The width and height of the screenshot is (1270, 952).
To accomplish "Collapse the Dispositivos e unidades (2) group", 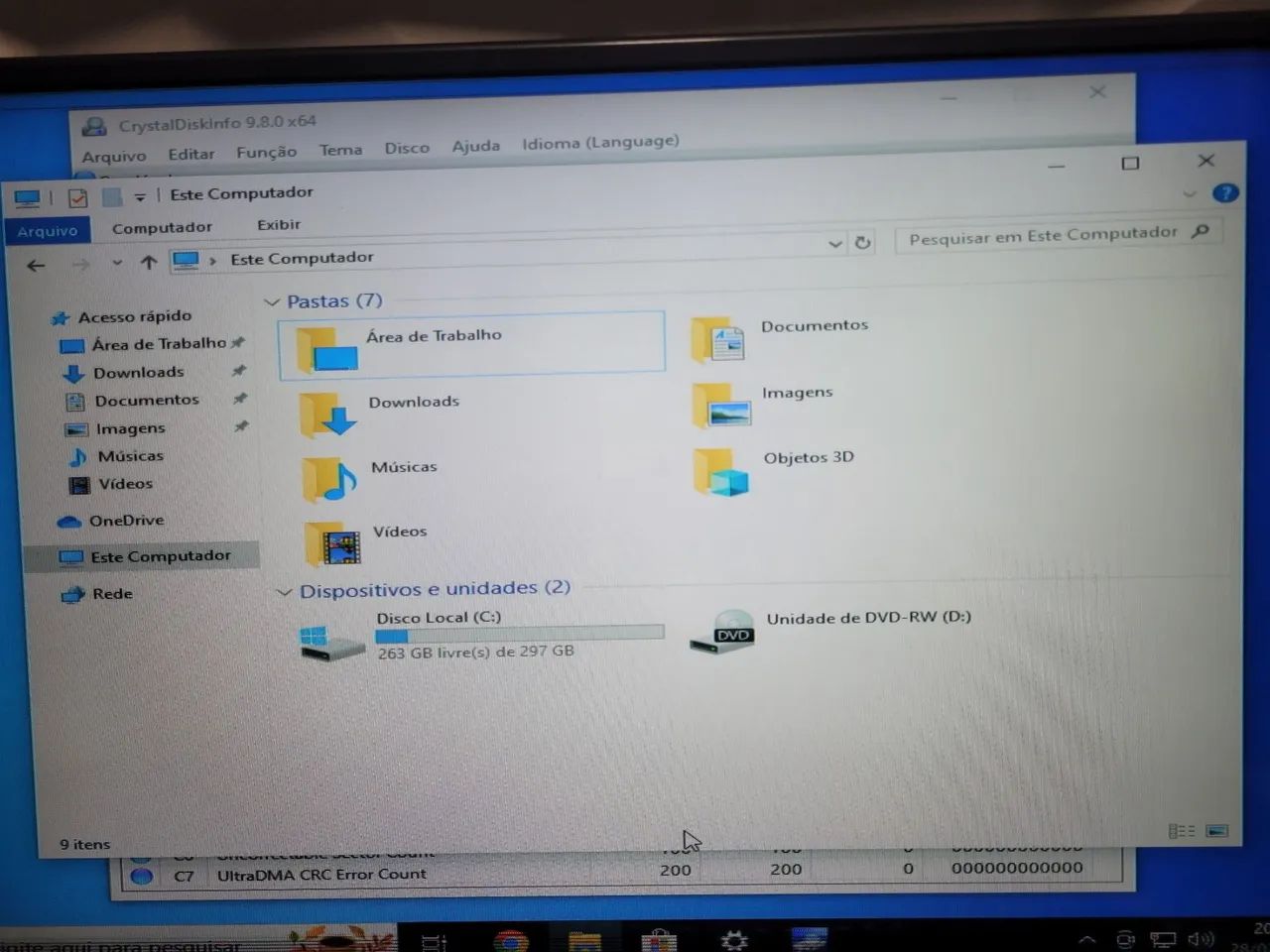I will (284, 592).
